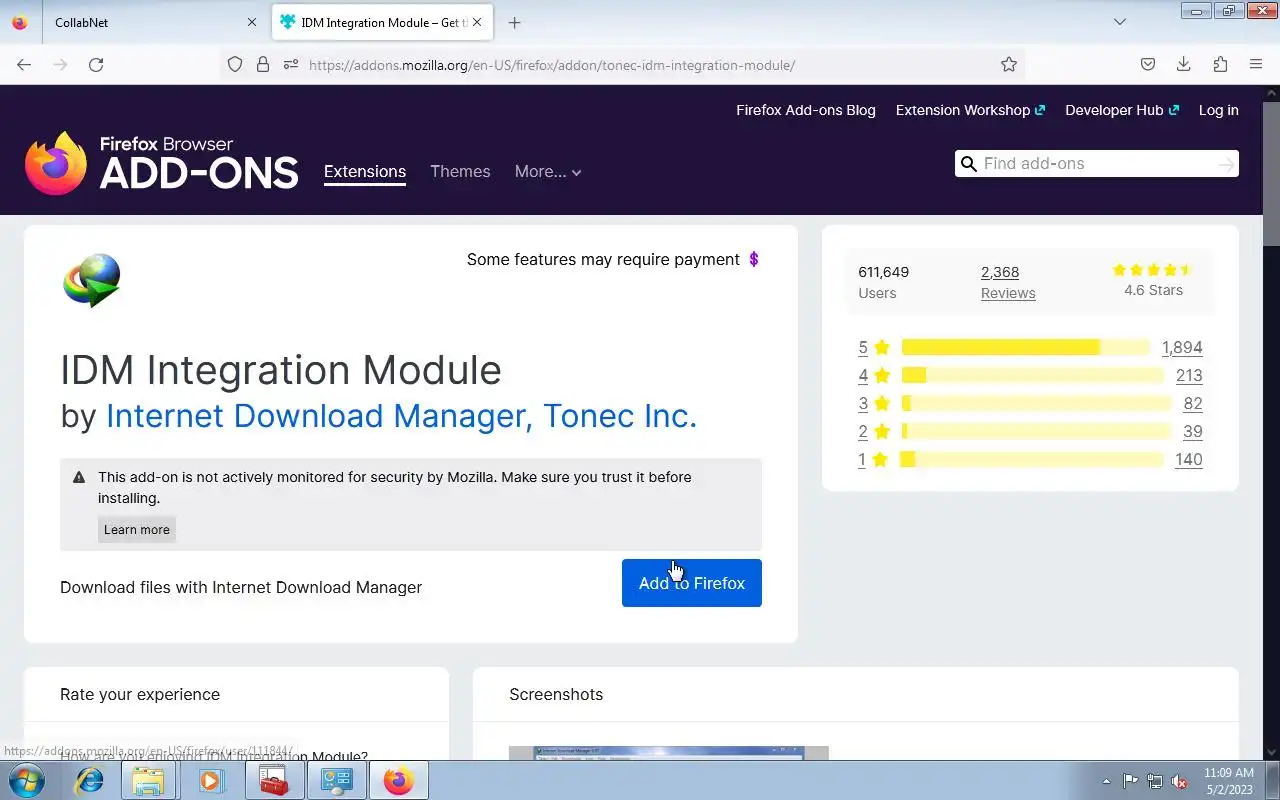Open the Windows Start button
This screenshot has width=1280, height=800.
26,780
